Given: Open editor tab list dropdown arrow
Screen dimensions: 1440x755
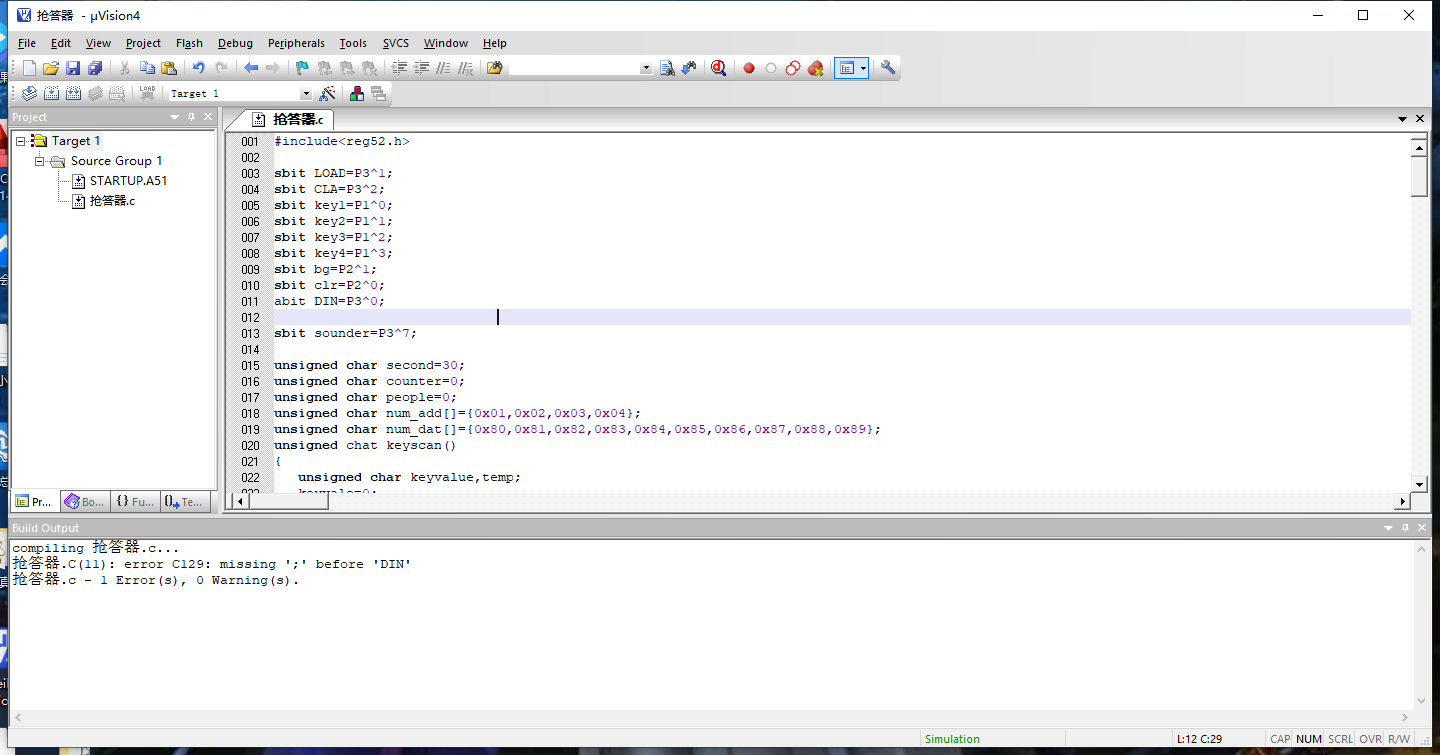Looking at the screenshot, I should coord(1403,118).
